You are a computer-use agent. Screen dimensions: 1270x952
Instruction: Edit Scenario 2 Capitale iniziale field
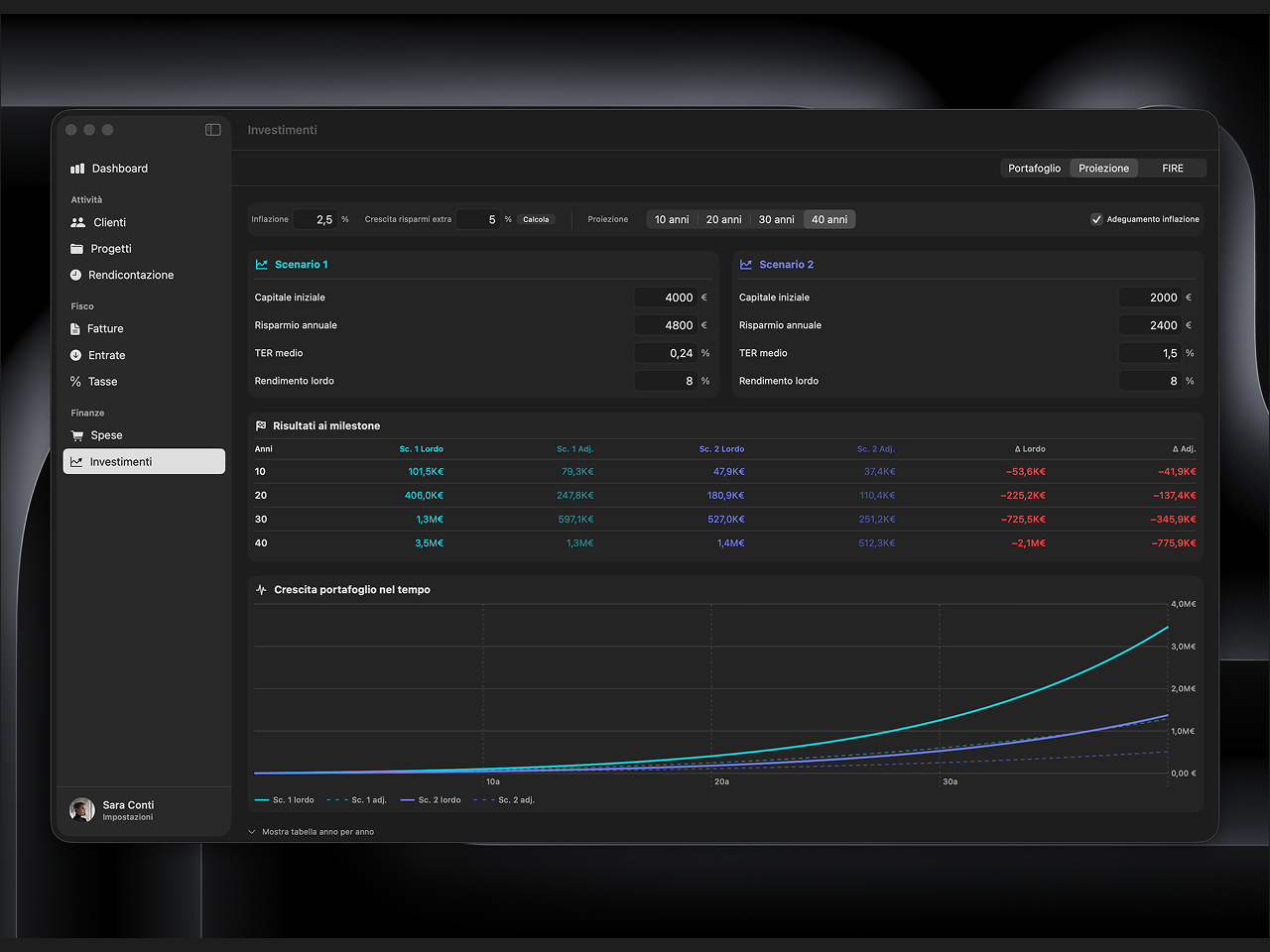click(1150, 297)
